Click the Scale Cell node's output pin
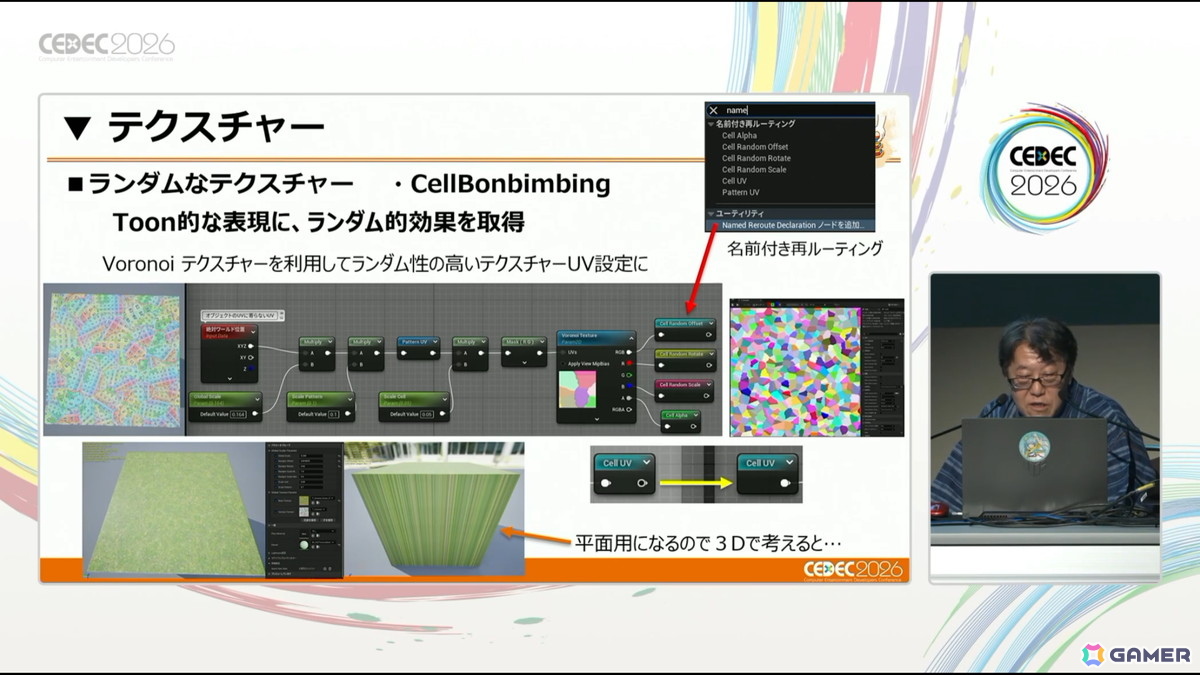 pos(442,414)
